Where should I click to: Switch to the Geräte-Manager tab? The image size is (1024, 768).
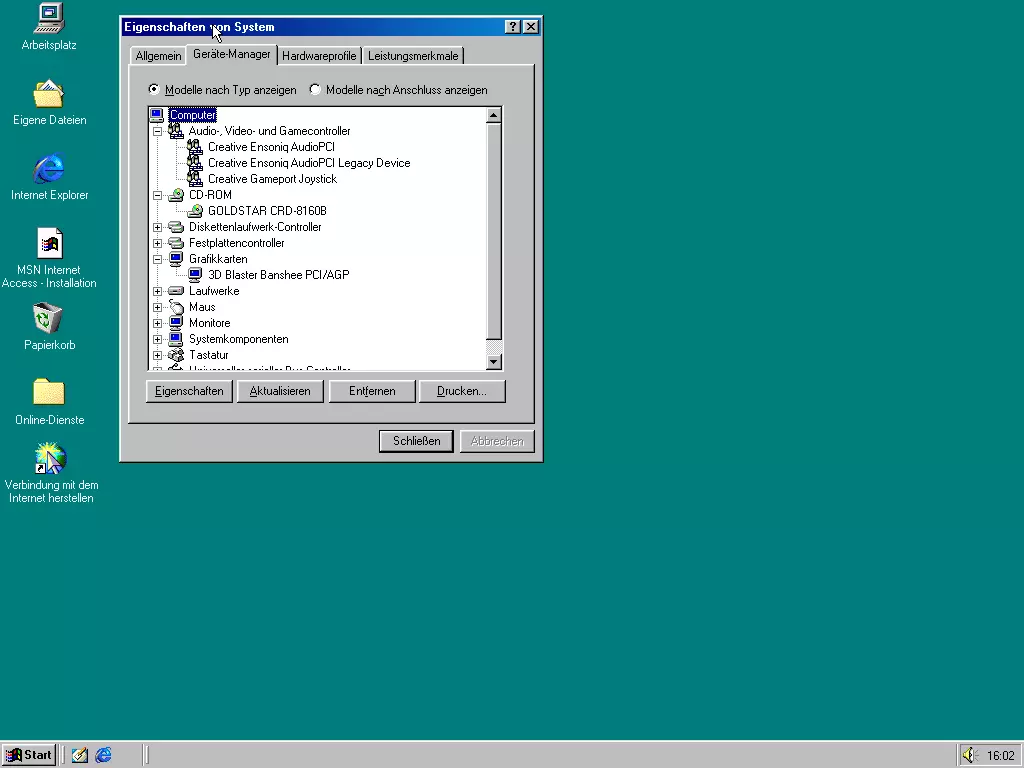click(x=232, y=54)
